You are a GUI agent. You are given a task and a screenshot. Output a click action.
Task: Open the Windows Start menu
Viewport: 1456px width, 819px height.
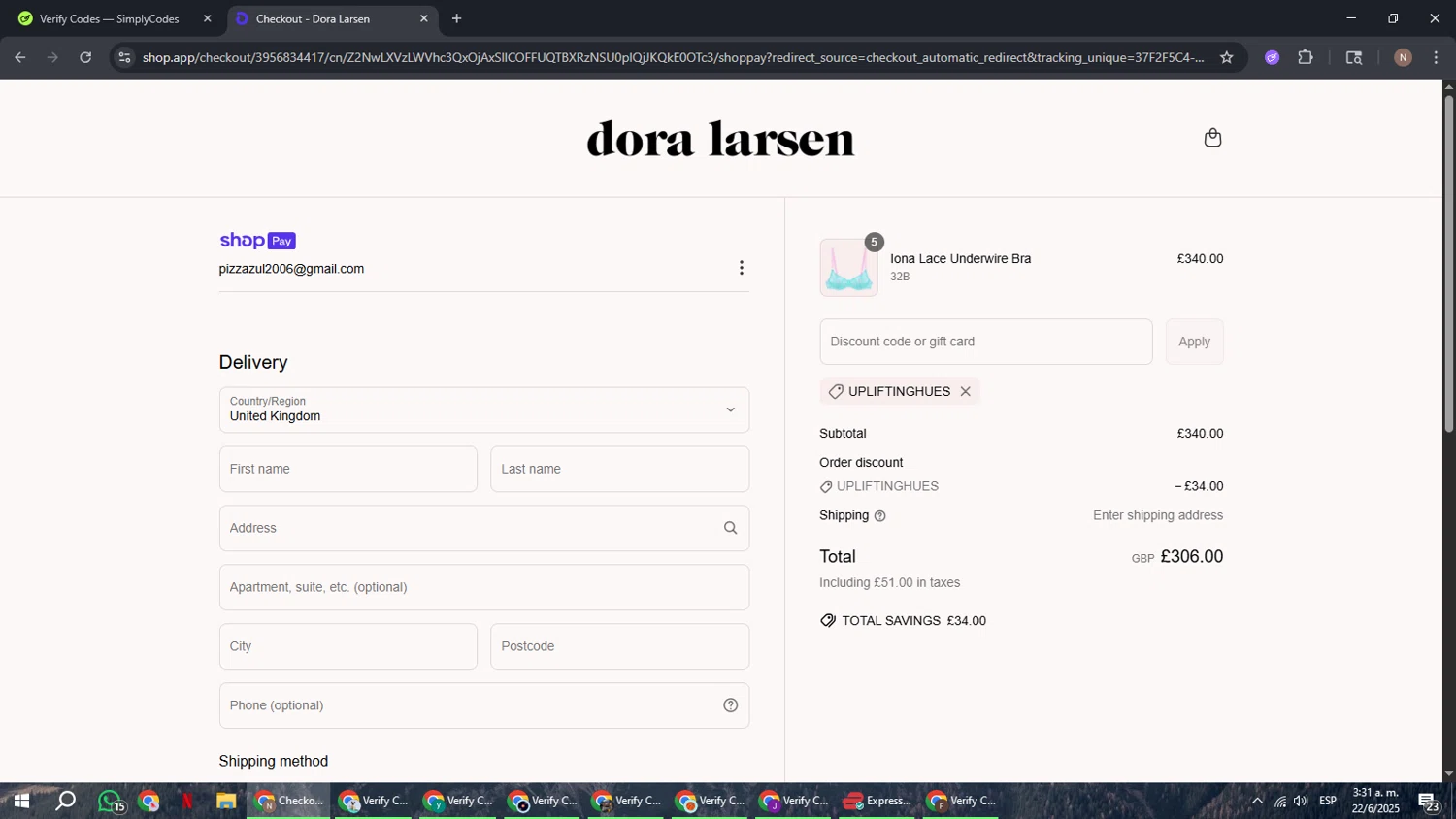pyautogui.click(x=20, y=802)
